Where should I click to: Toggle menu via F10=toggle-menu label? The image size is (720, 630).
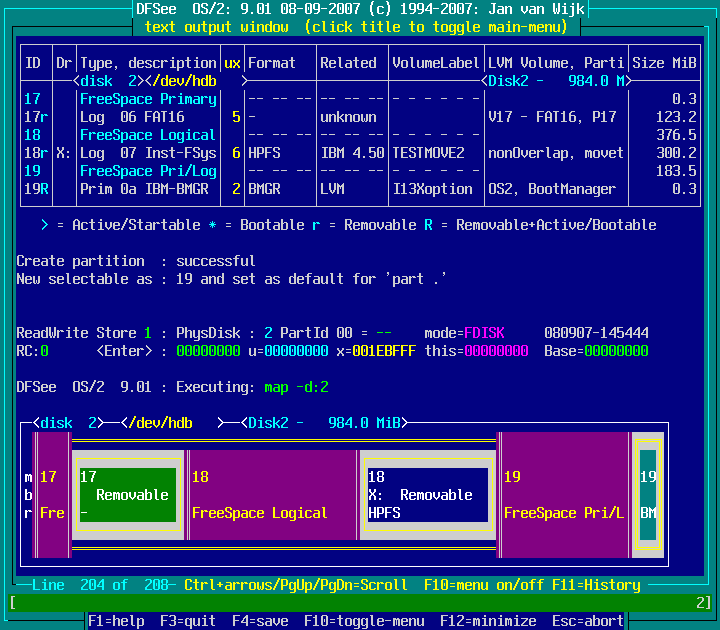point(364,621)
